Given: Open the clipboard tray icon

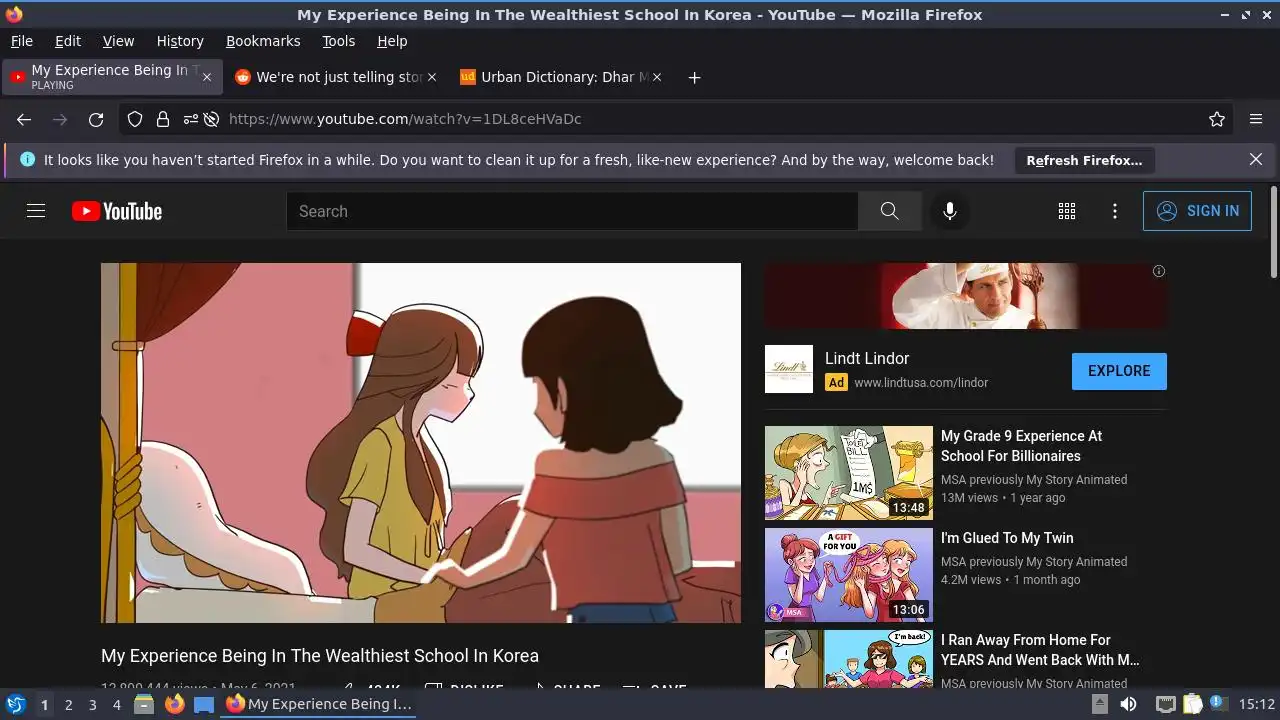Looking at the screenshot, I should (1192, 704).
